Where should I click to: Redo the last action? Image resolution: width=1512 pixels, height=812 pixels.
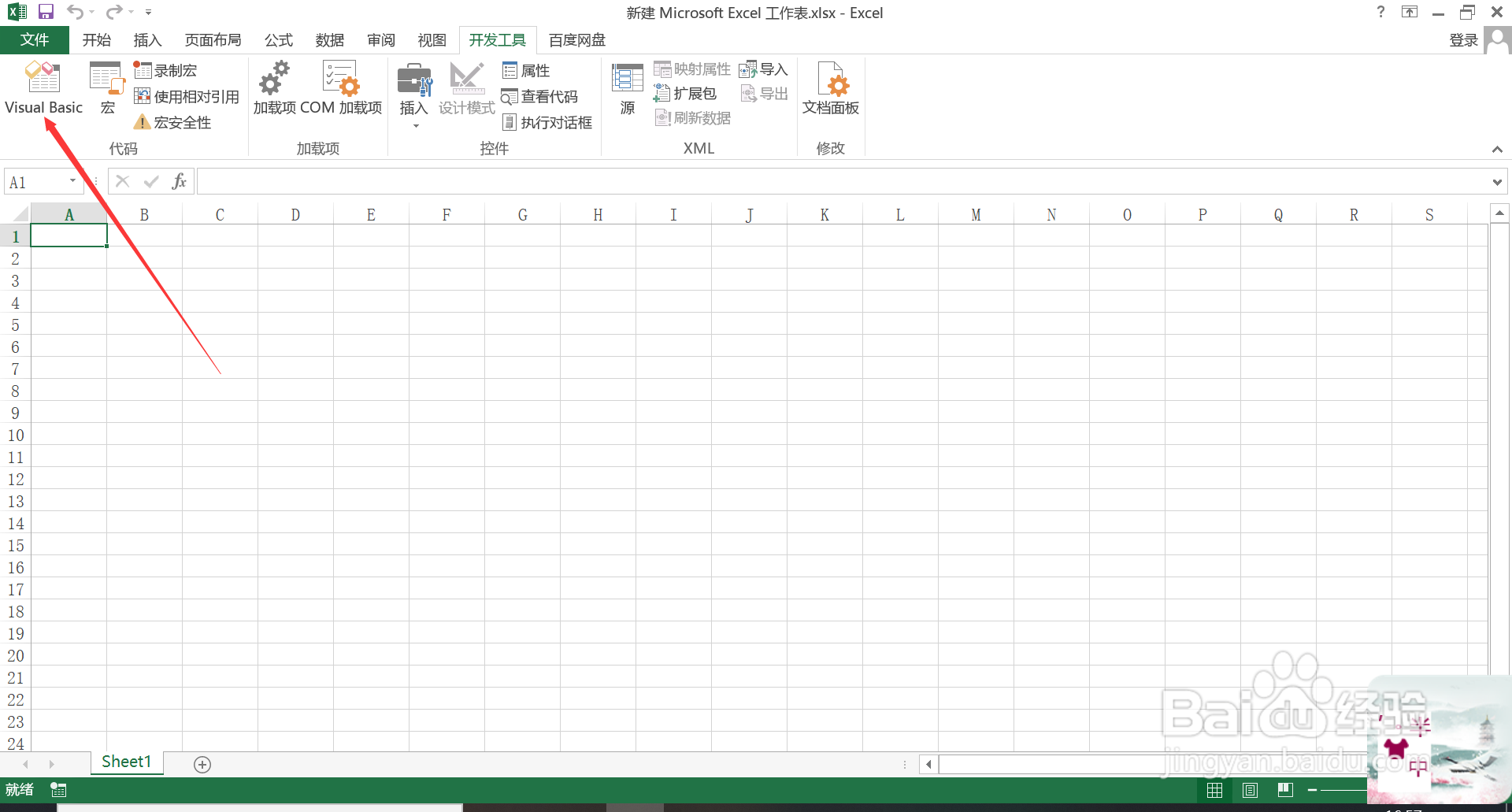(115, 12)
